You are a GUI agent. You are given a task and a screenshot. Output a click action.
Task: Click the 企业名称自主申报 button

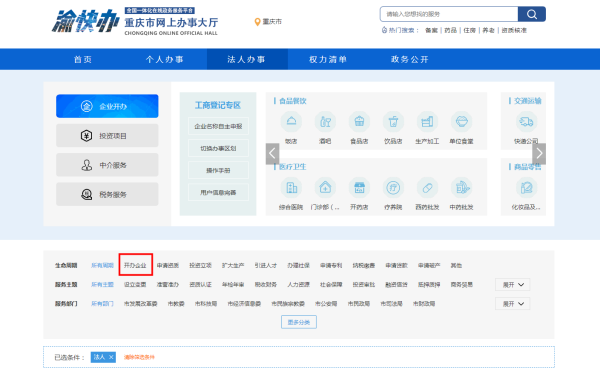click(x=218, y=126)
